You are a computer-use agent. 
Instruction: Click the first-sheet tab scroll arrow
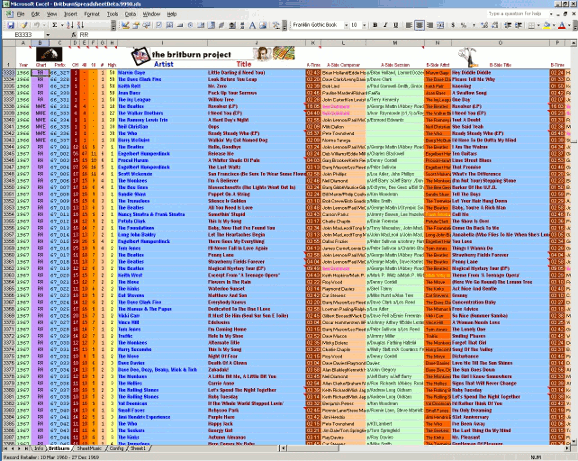[6, 448]
